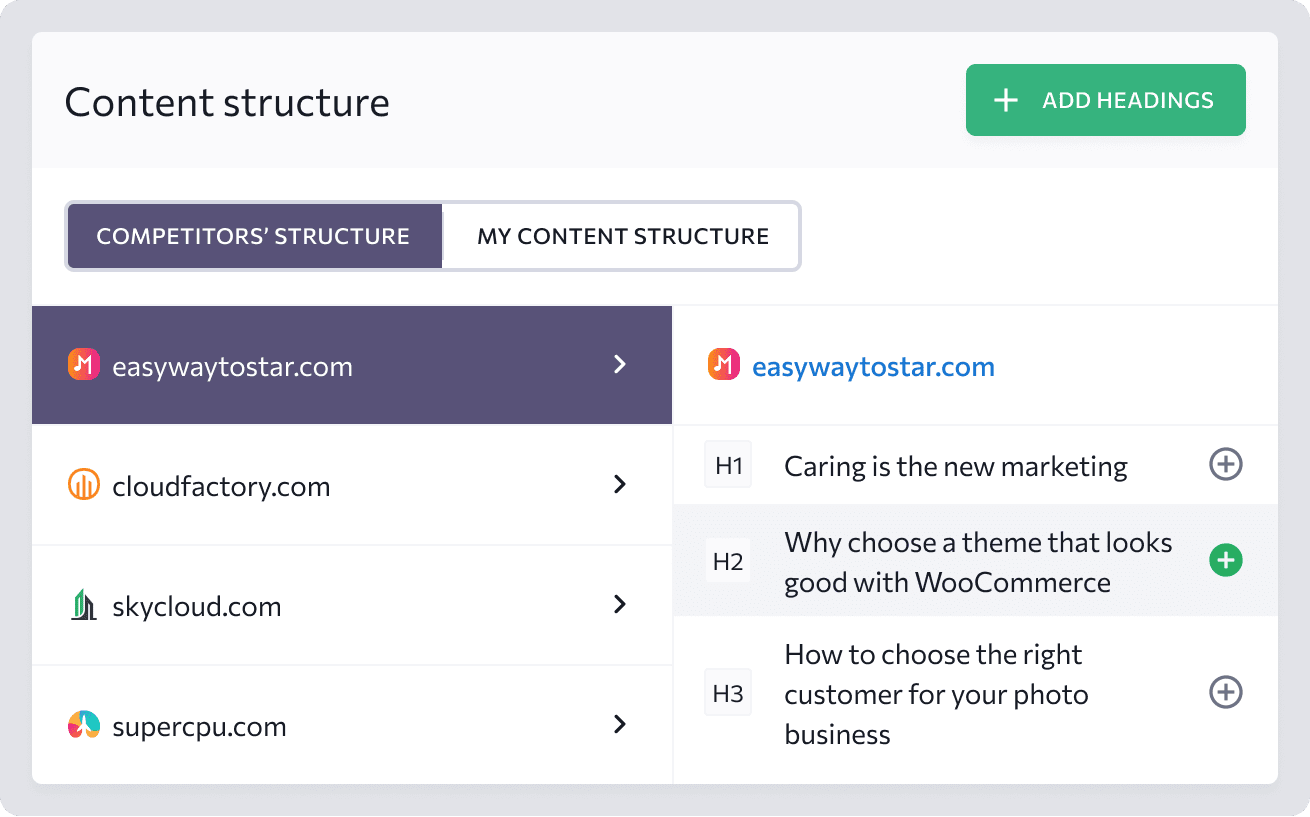Click the H1 heading tag badge
Screen dimensions: 1310x817
coord(728,466)
